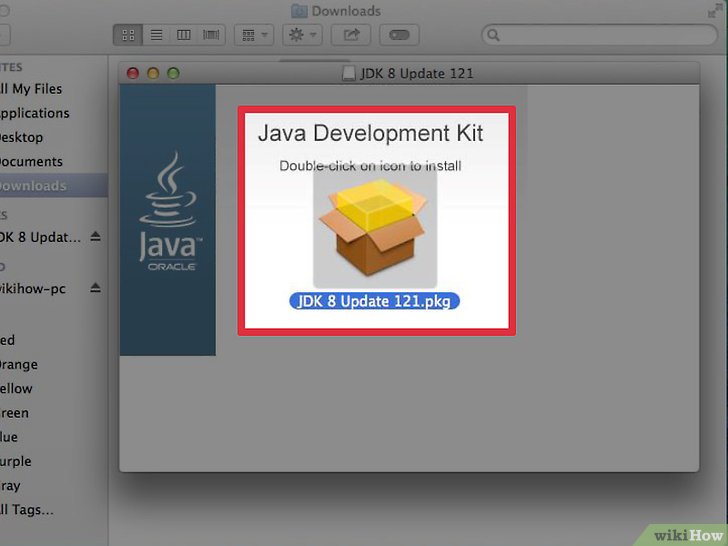Select Downloads in the sidebar
728x546 pixels.
coord(51,186)
